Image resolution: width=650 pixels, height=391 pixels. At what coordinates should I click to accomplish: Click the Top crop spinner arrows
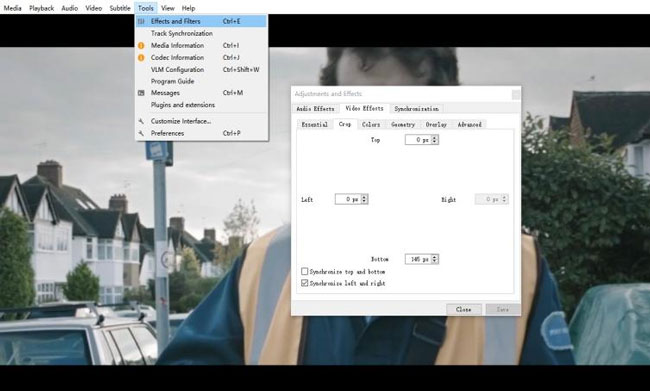coord(434,140)
